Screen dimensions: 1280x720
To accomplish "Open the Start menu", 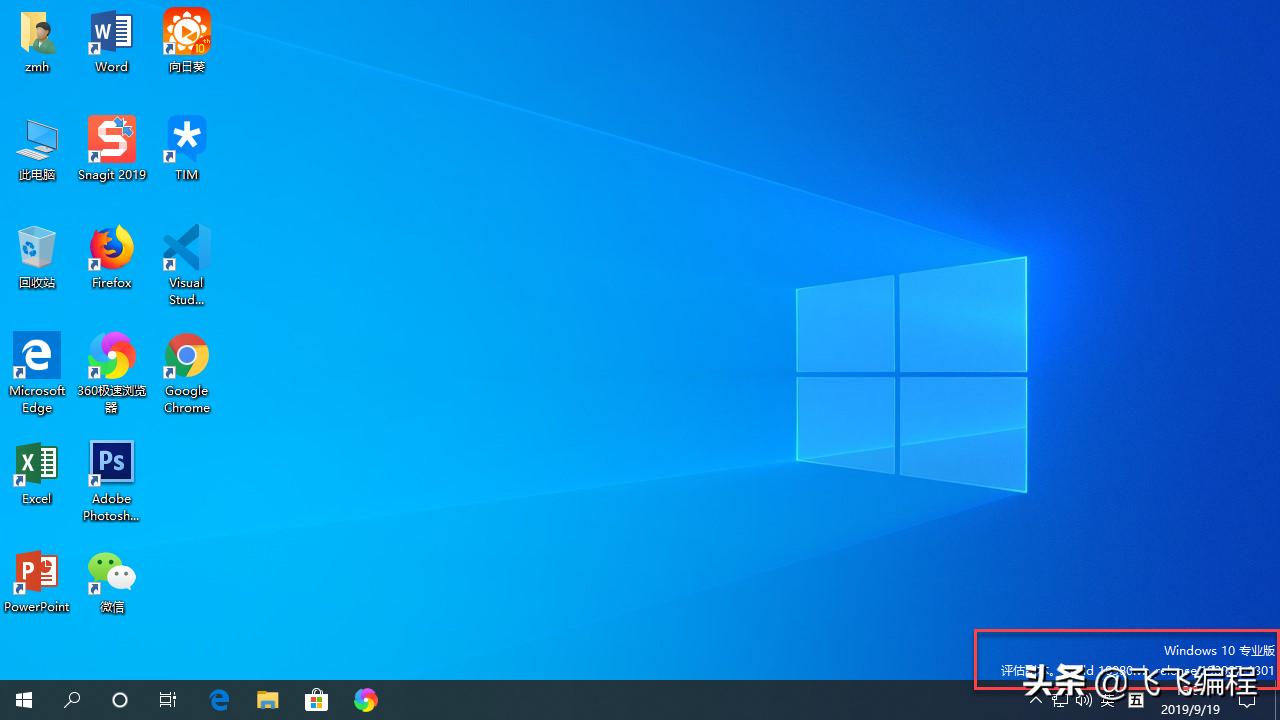I will 24,700.
